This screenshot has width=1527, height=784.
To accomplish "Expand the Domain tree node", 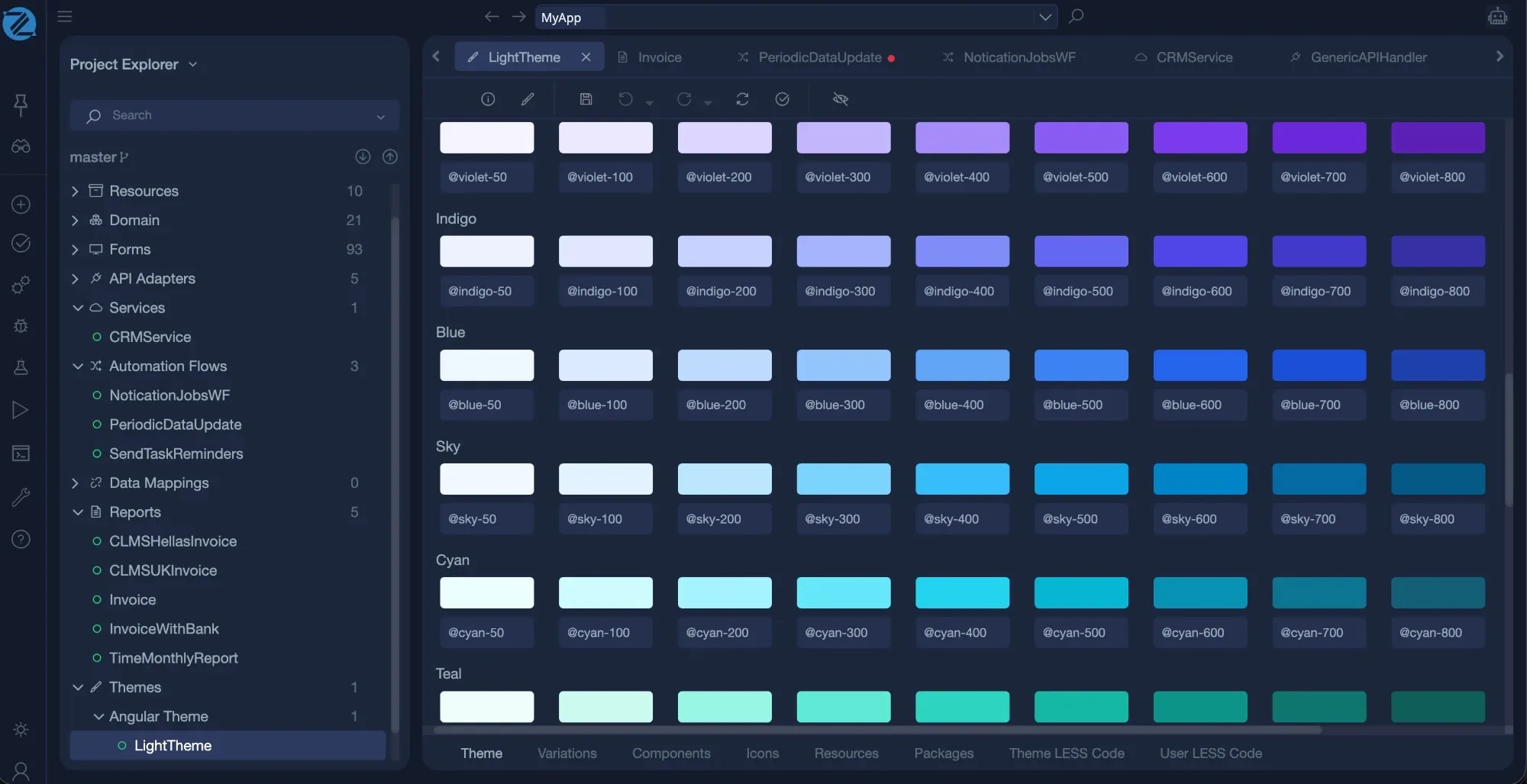I will point(75,220).
